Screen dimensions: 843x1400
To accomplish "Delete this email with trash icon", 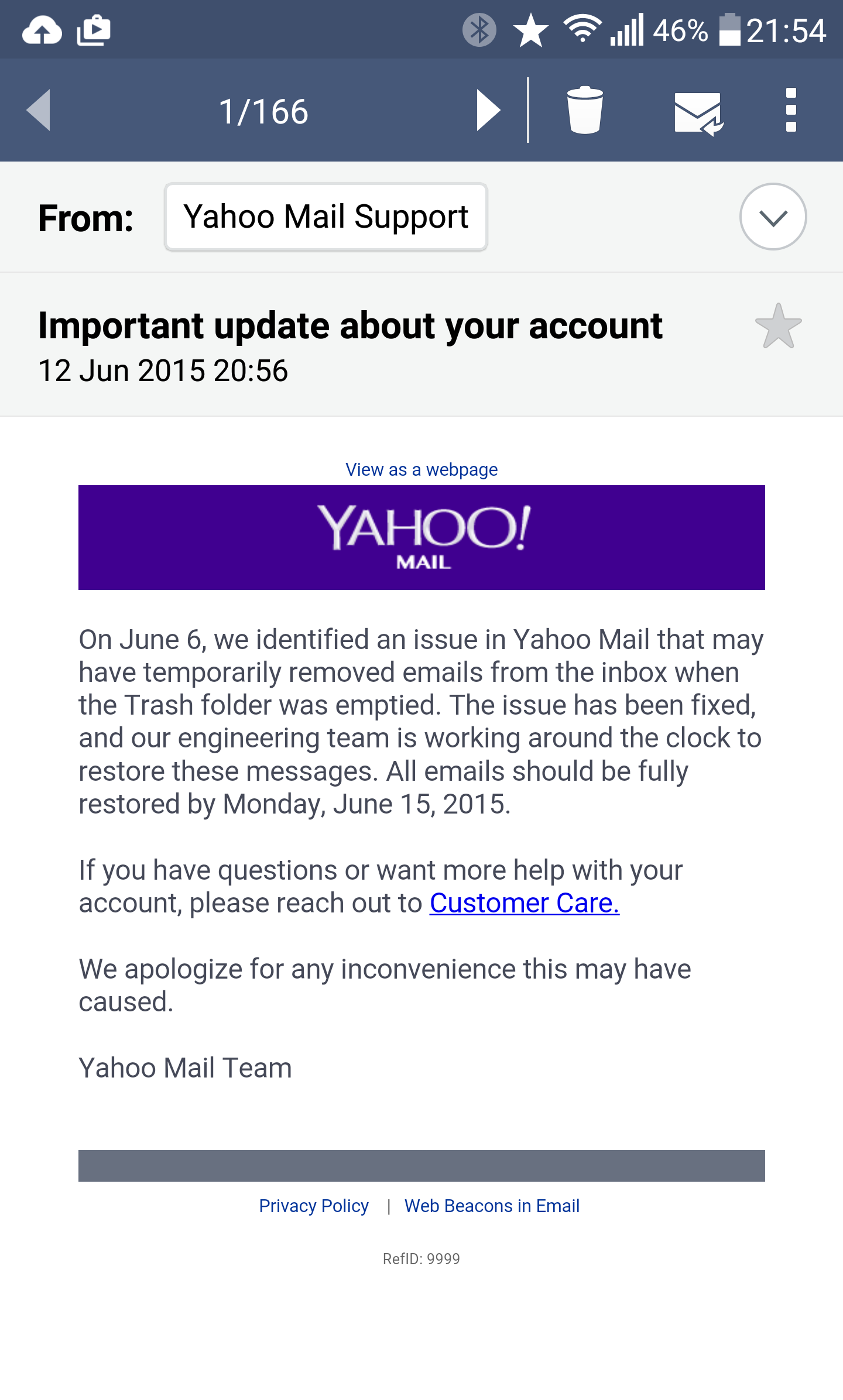I will [x=585, y=110].
